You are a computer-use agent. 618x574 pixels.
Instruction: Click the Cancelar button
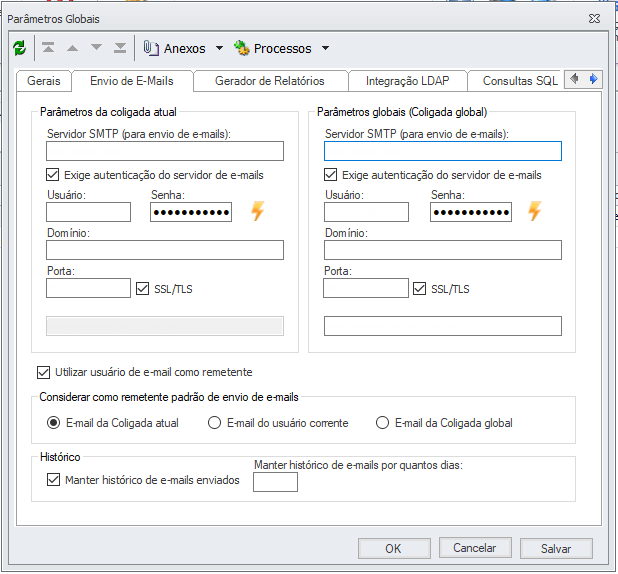tap(475, 548)
